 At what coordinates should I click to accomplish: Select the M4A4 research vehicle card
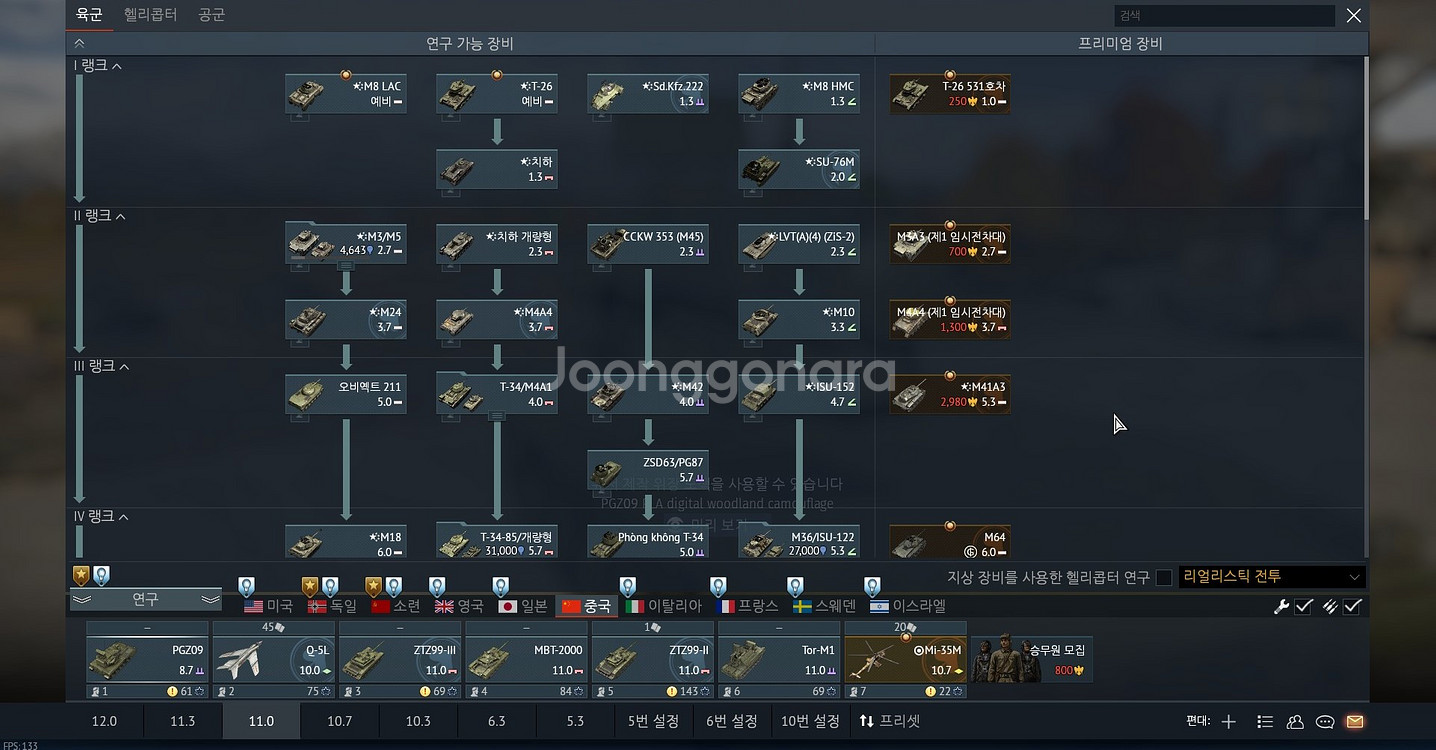point(497,319)
